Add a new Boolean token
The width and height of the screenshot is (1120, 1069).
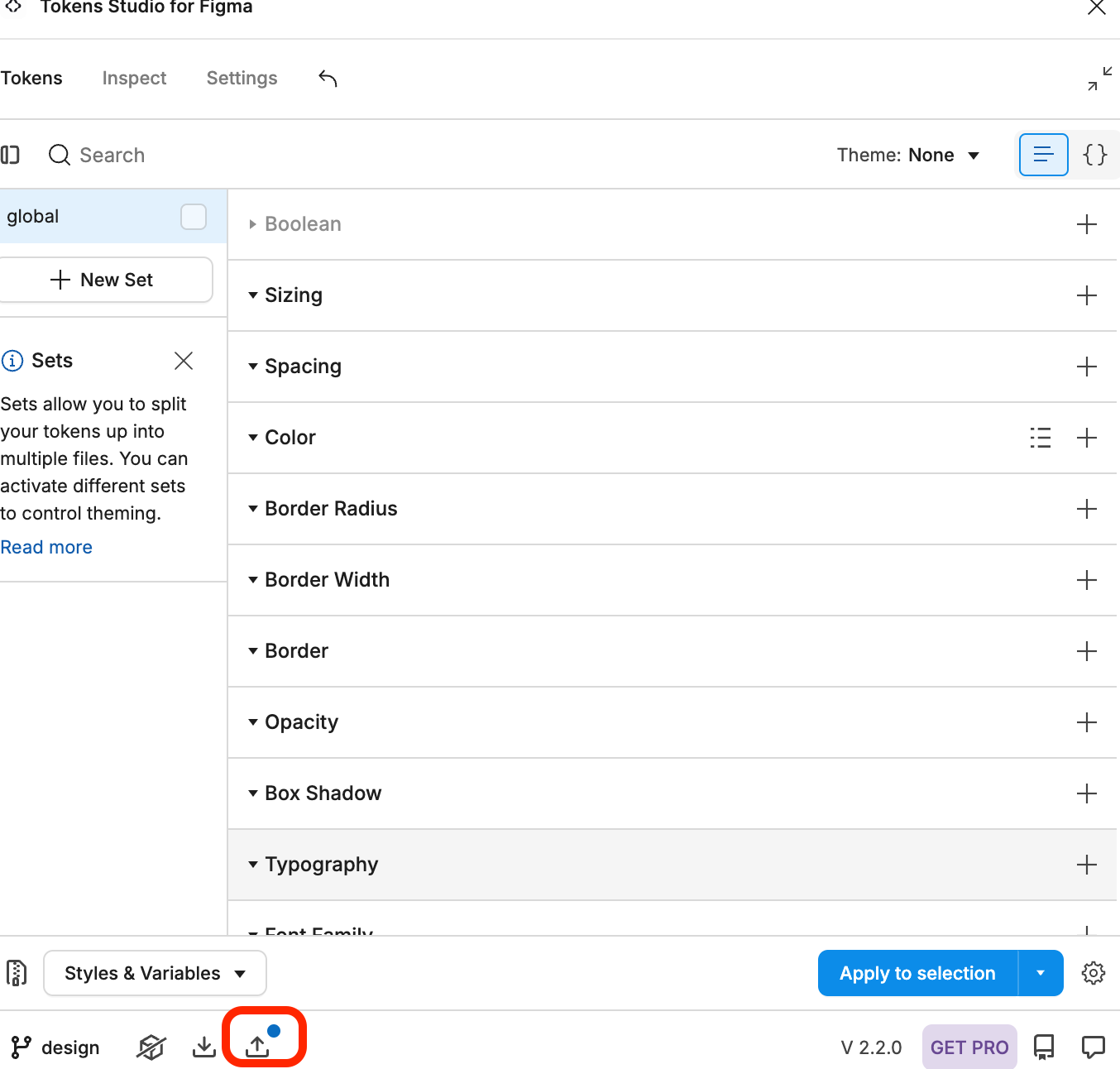coord(1087,224)
